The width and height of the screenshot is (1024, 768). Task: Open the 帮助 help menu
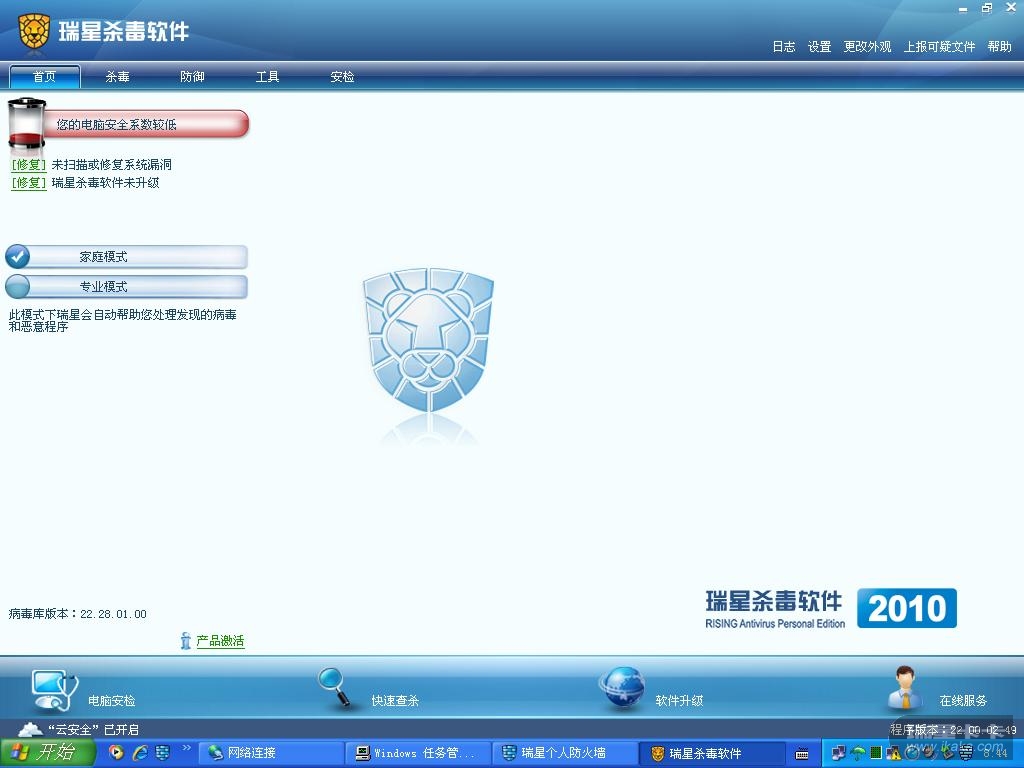click(999, 46)
